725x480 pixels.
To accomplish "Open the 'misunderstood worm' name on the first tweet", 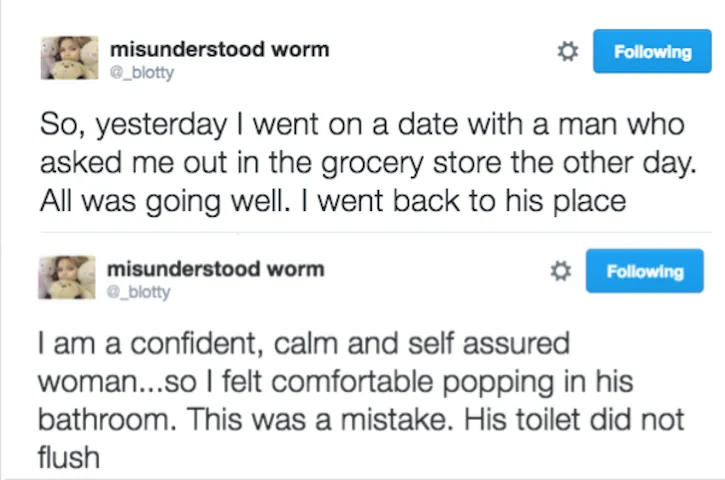I will 220,49.
